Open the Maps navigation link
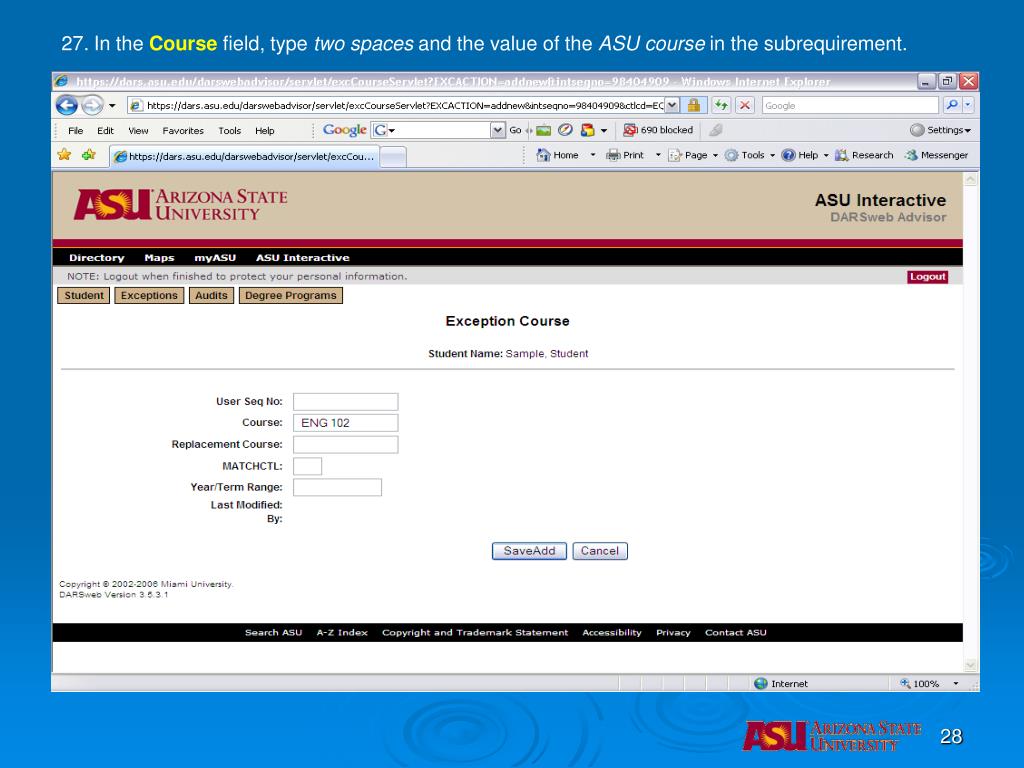1024x768 pixels. click(x=159, y=257)
